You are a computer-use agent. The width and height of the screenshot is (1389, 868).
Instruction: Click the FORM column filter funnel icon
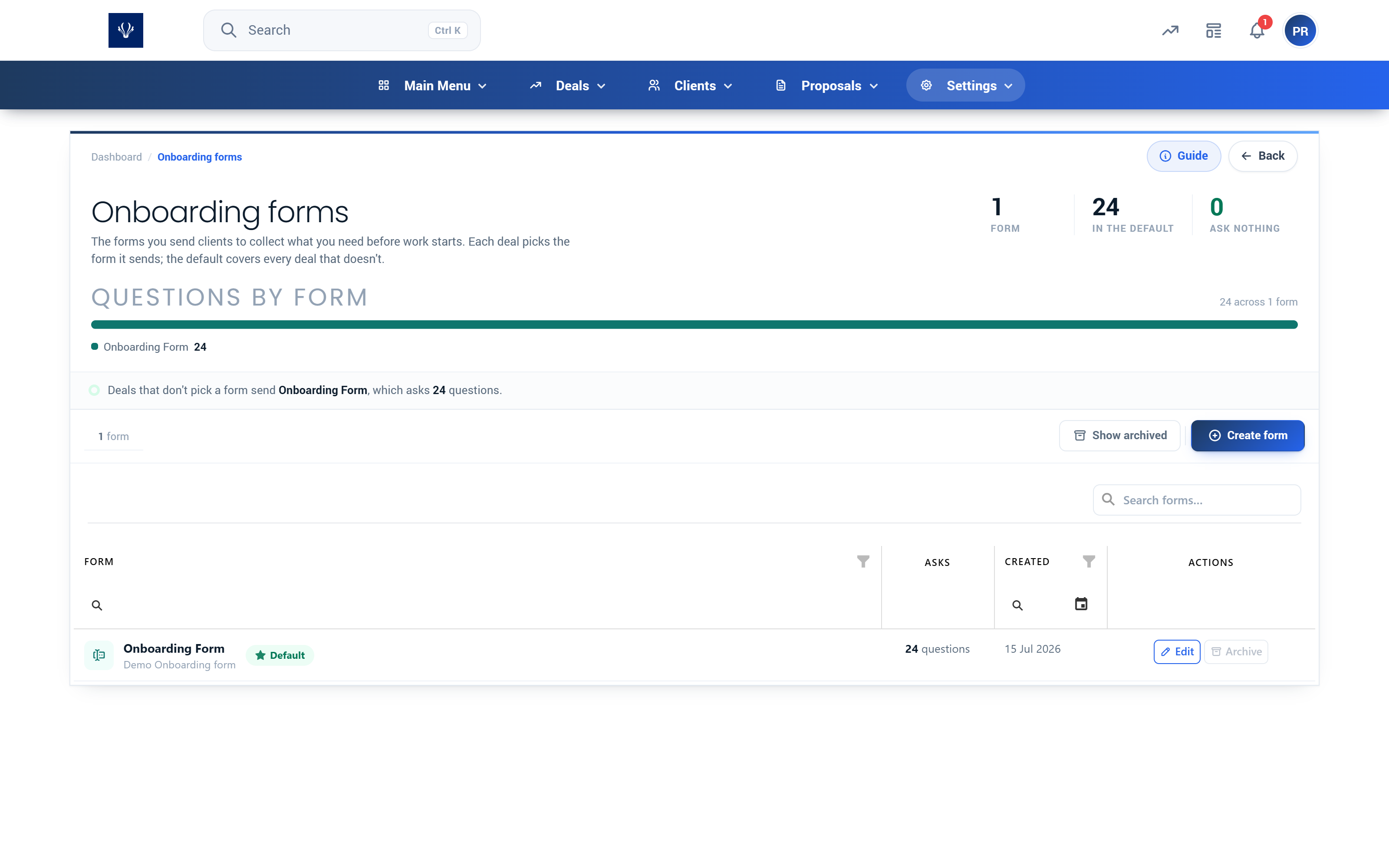pos(862,562)
